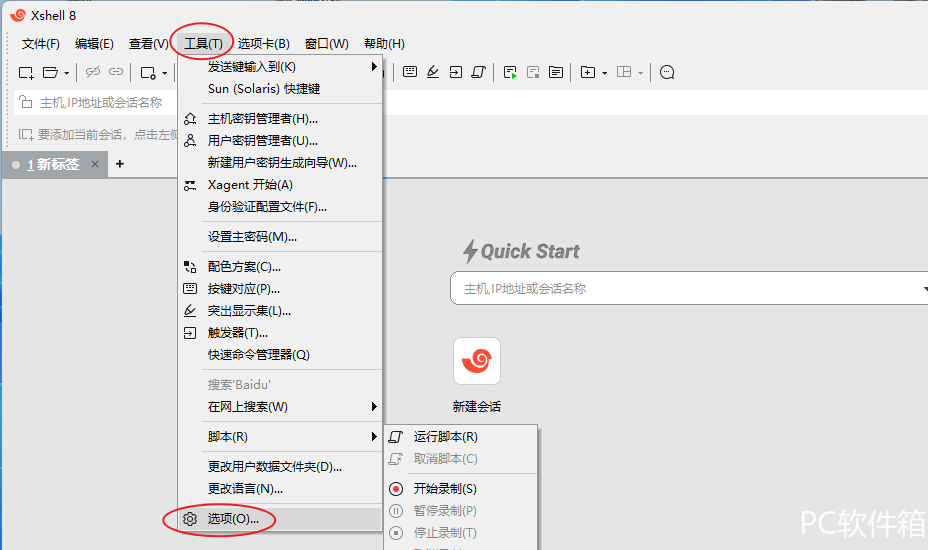
Task: Click the Quick Start host search field
Action: [687, 288]
